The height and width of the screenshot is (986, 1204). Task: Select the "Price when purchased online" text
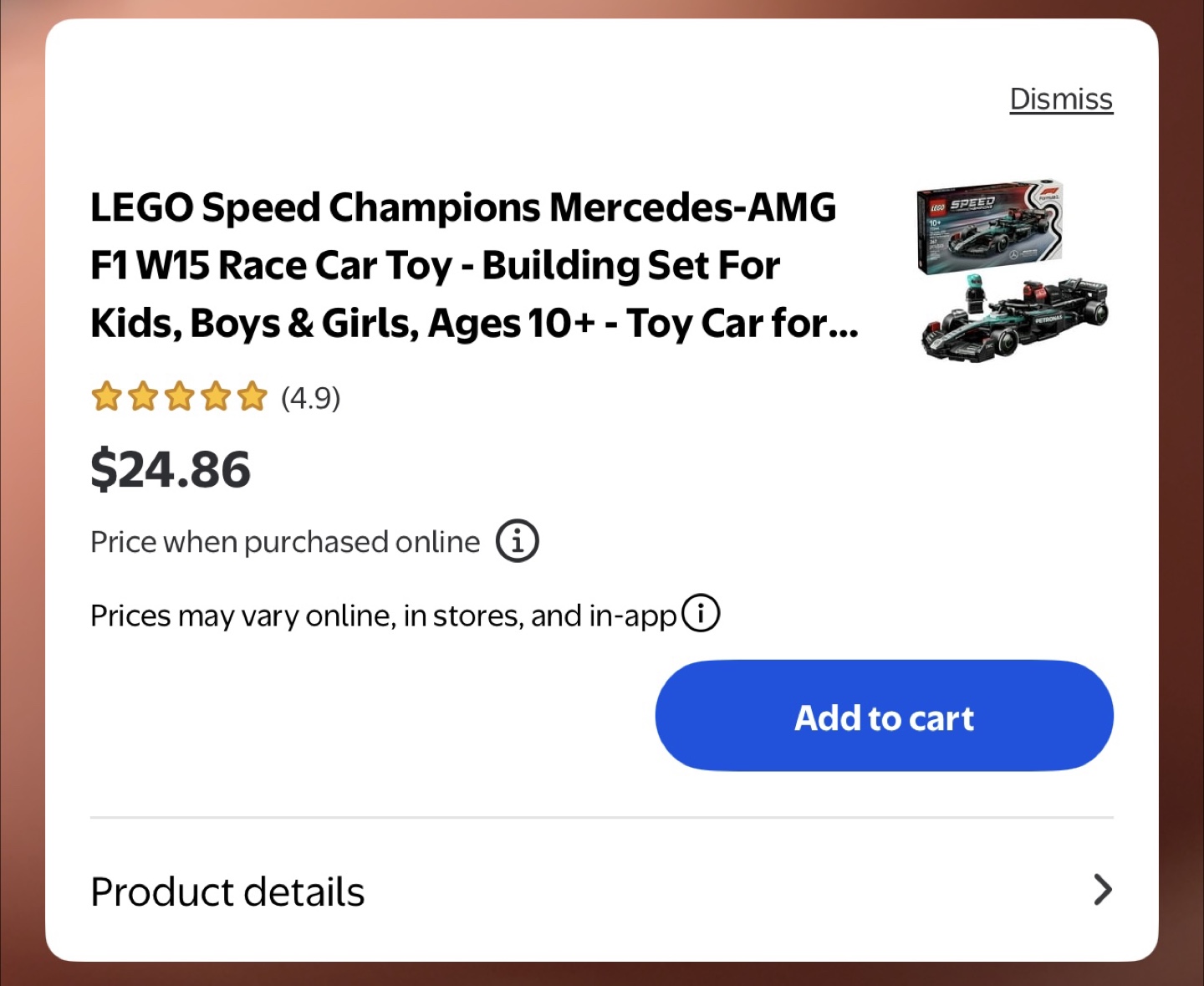[x=285, y=542]
